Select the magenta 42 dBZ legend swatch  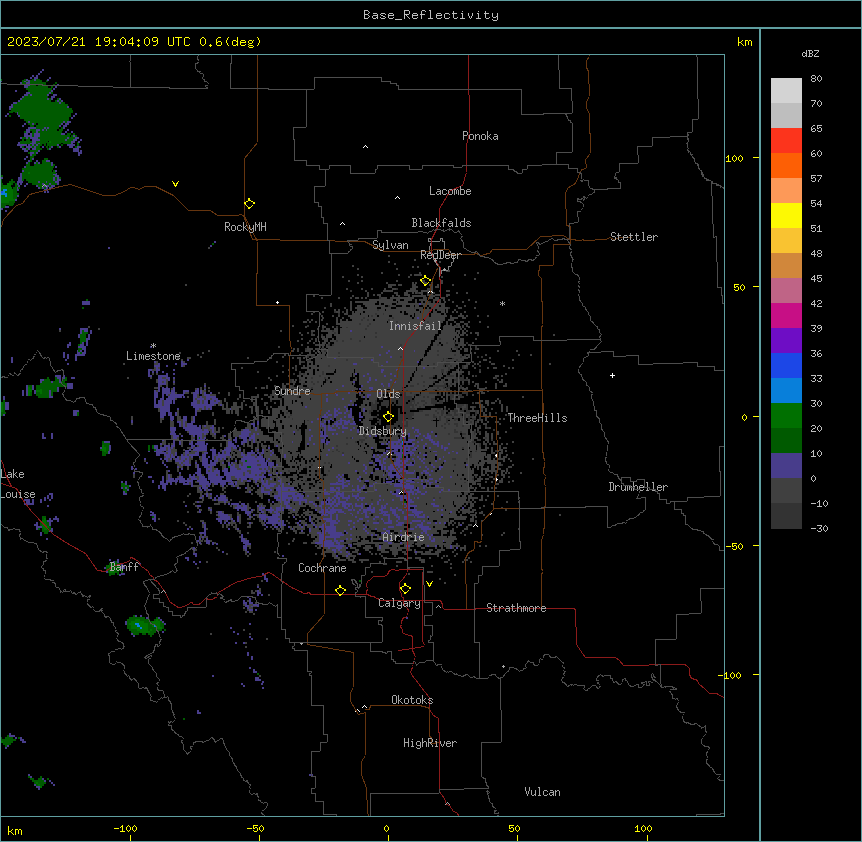point(786,315)
